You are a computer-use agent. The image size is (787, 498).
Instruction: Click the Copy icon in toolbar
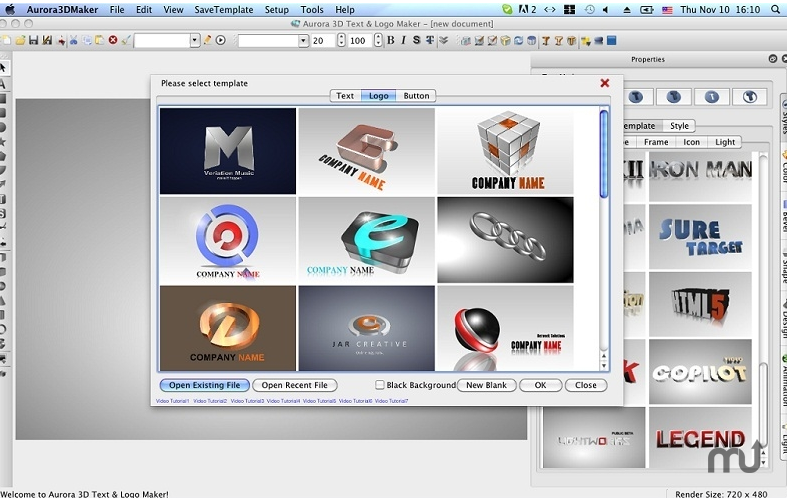(87, 41)
